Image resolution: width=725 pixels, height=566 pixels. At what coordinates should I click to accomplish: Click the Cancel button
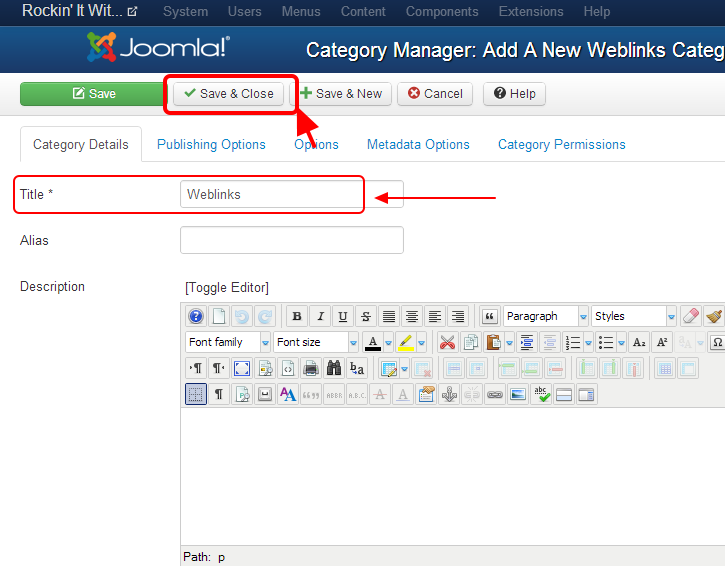[435, 94]
